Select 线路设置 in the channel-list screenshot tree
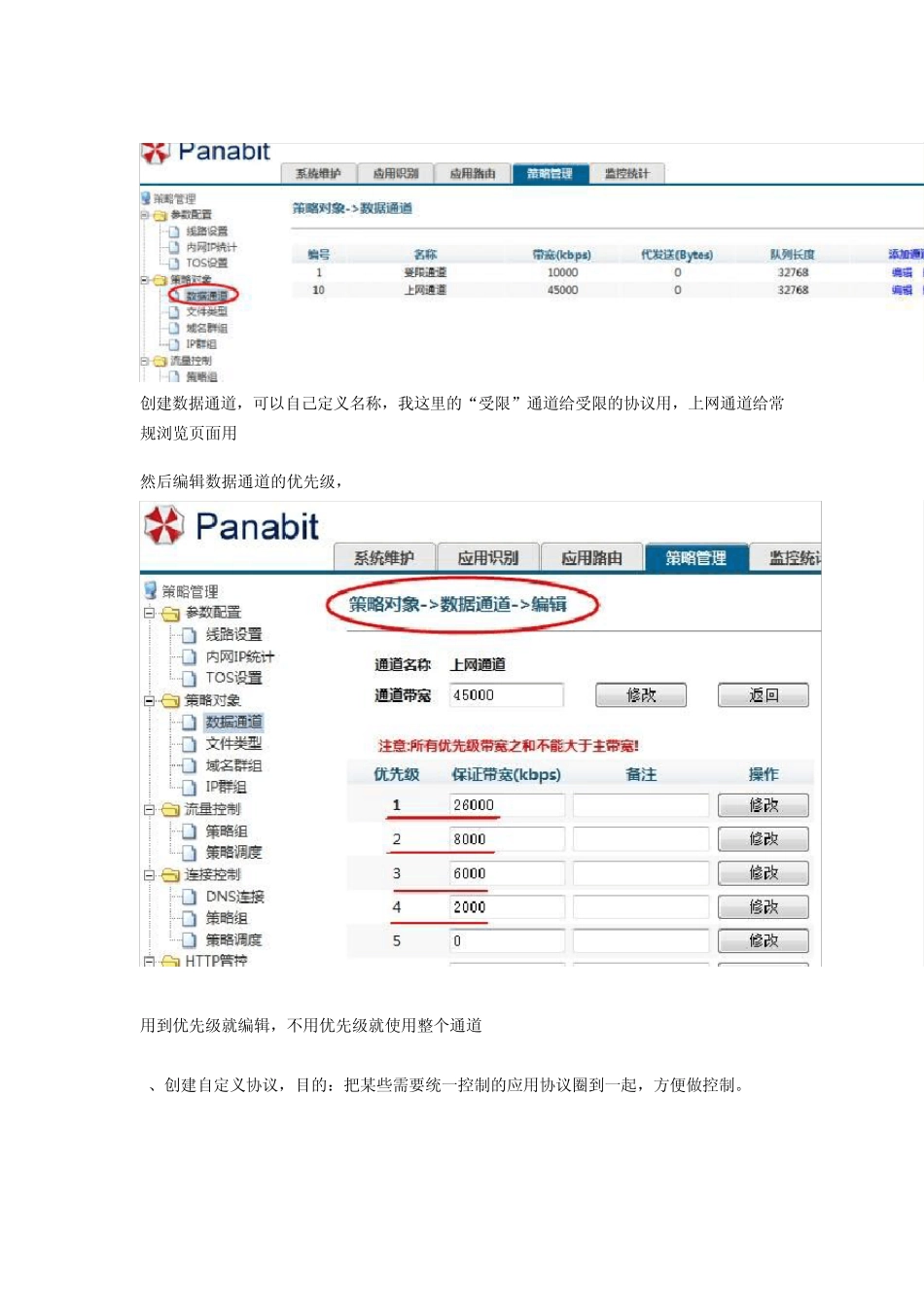Screen dimensions: 924x1307 pos(206,231)
